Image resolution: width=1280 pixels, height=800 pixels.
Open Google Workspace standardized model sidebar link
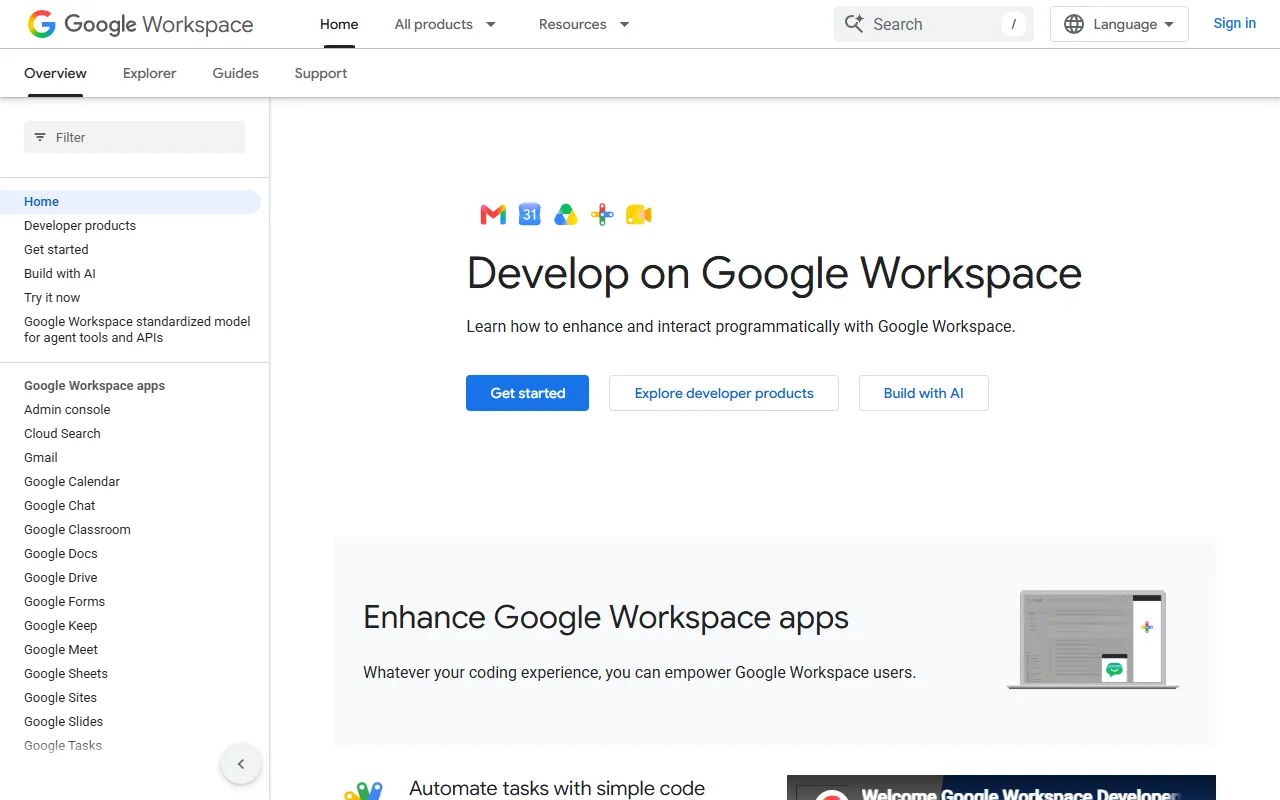coord(137,330)
